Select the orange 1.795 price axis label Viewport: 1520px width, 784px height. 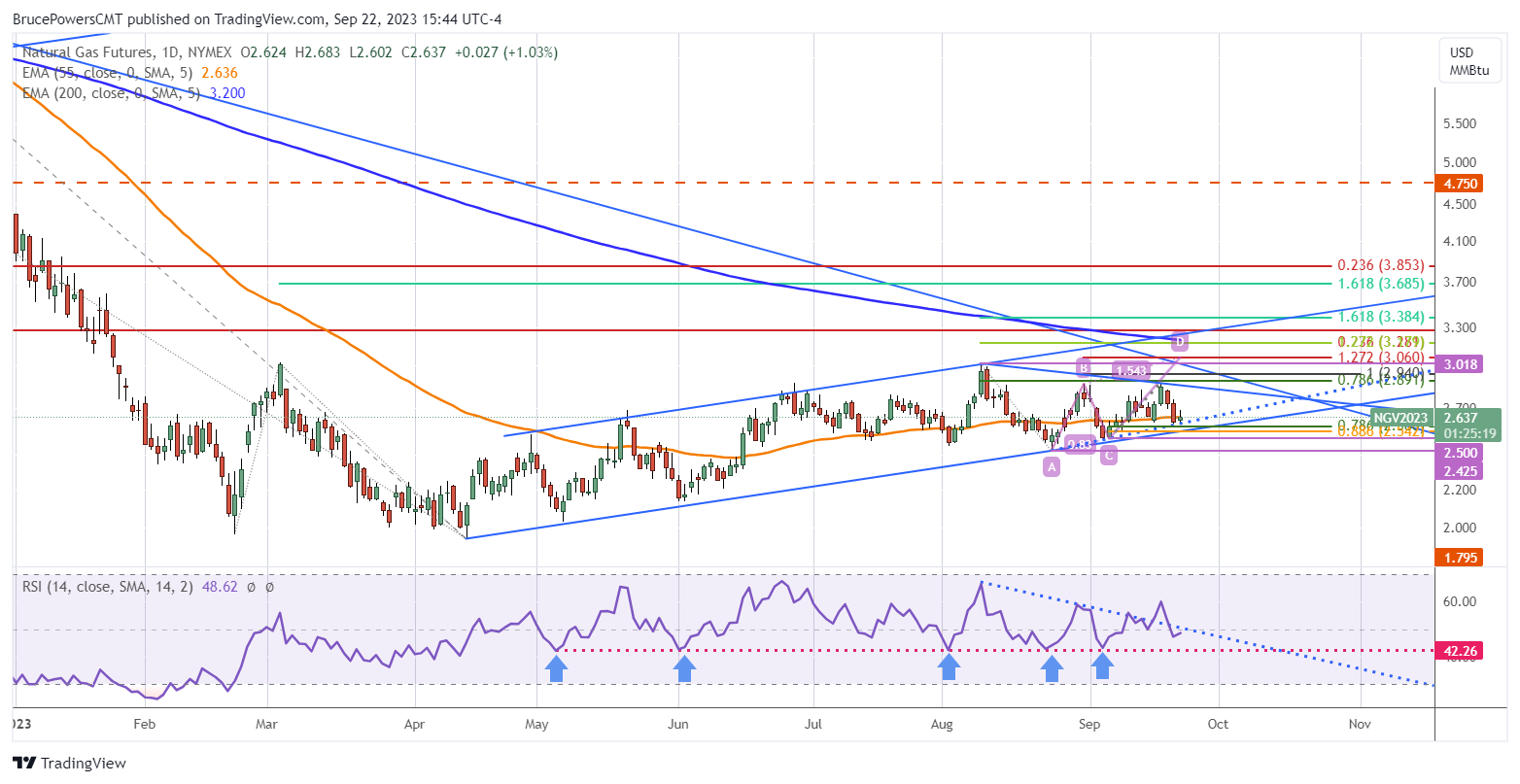pos(1462,557)
